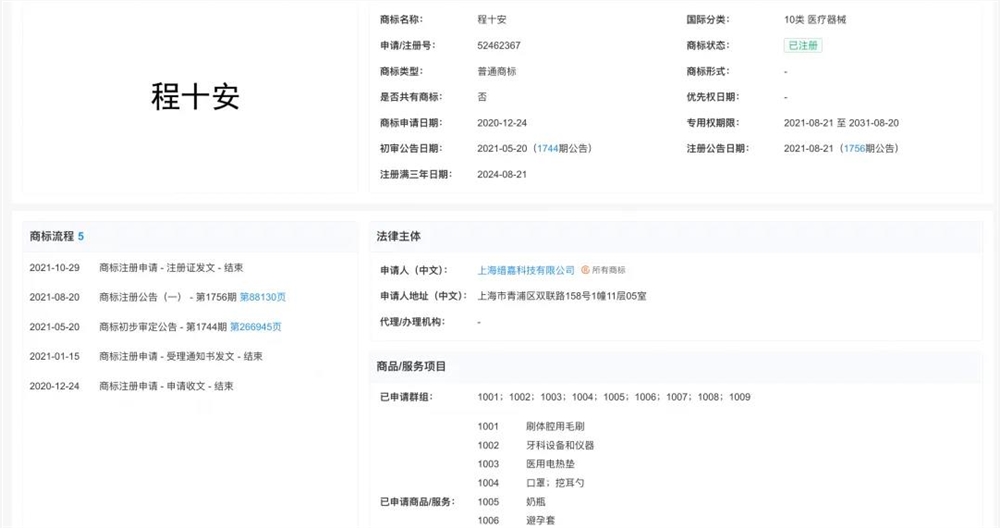
Task: Open applicant link 上海缙嘉科技有限公司
Action: (x=526, y=270)
